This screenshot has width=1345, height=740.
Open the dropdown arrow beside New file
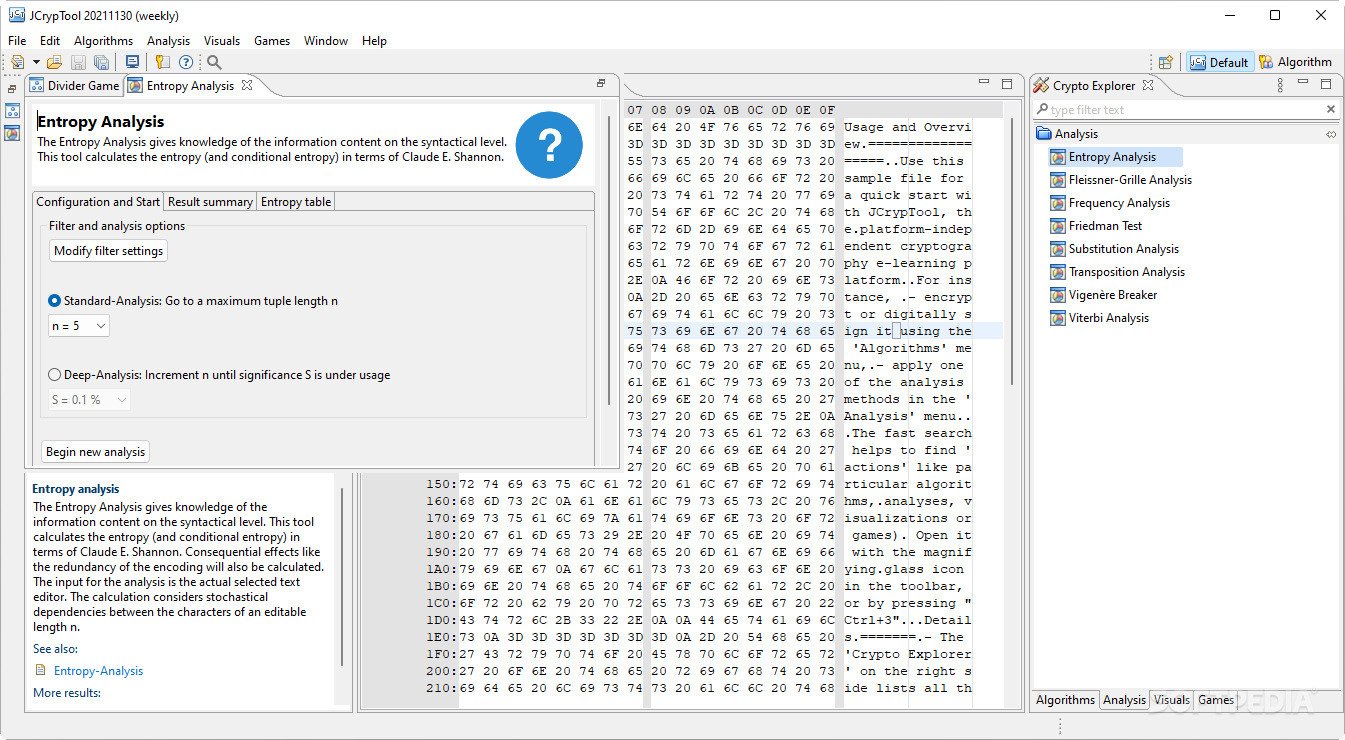(x=36, y=62)
